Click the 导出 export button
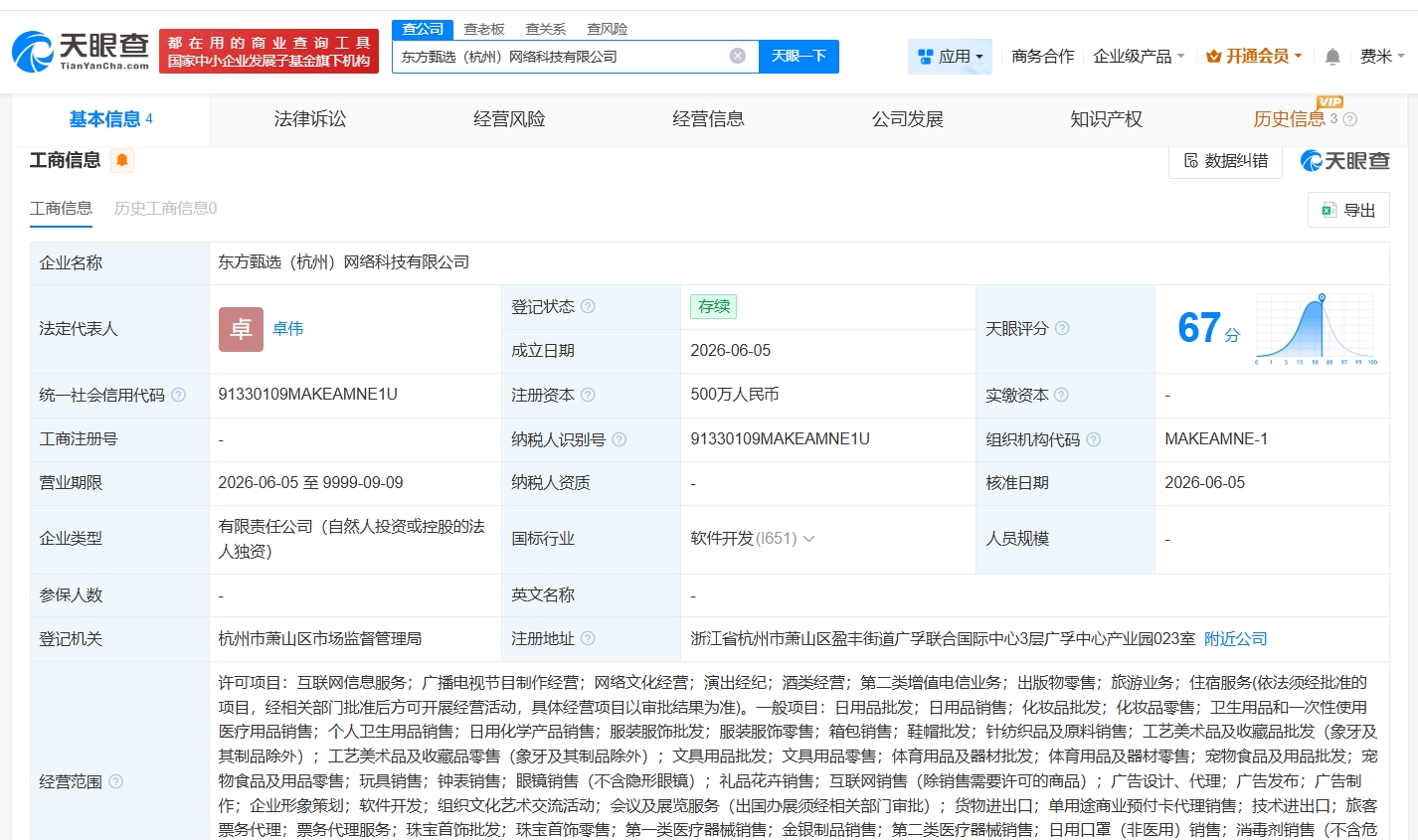This screenshot has width=1418, height=840. (1348, 210)
